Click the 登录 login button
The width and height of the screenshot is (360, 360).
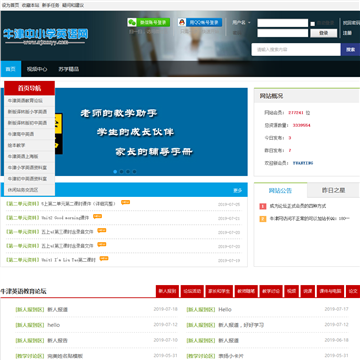323,33
